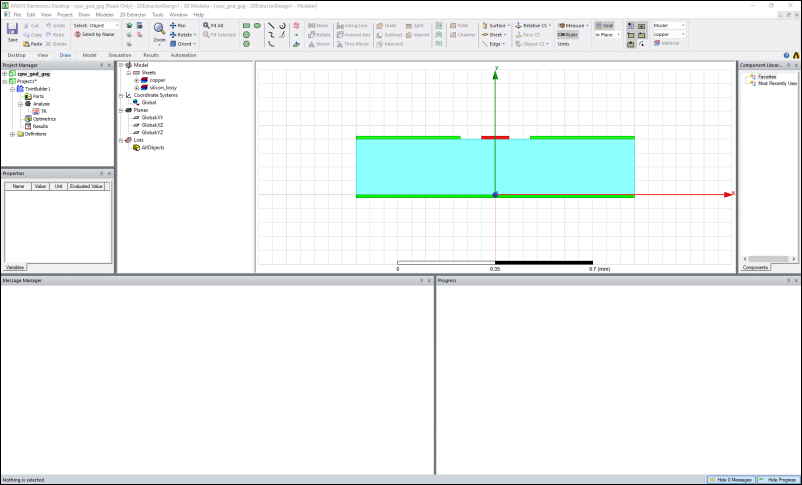Open the Modeler menu
The image size is (802, 485).
coord(105,15)
